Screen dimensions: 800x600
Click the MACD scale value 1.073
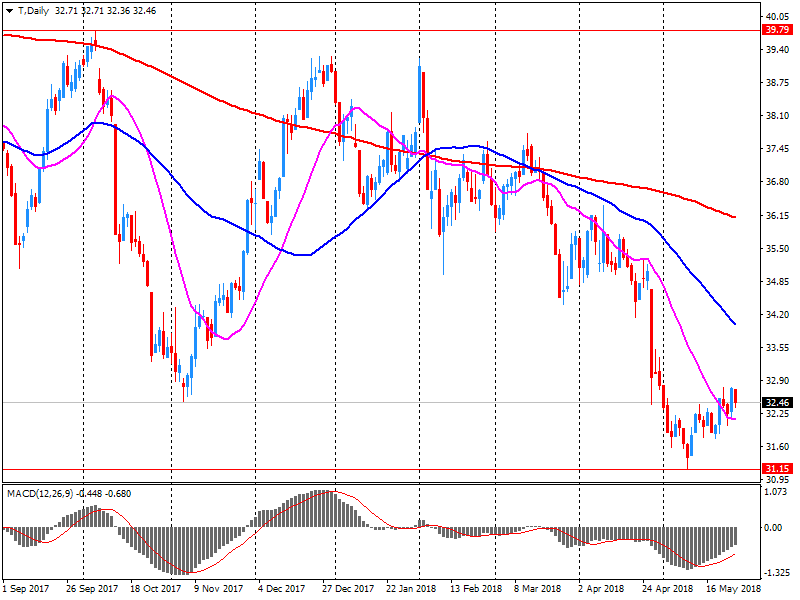pyautogui.click(x=776, y=492)
